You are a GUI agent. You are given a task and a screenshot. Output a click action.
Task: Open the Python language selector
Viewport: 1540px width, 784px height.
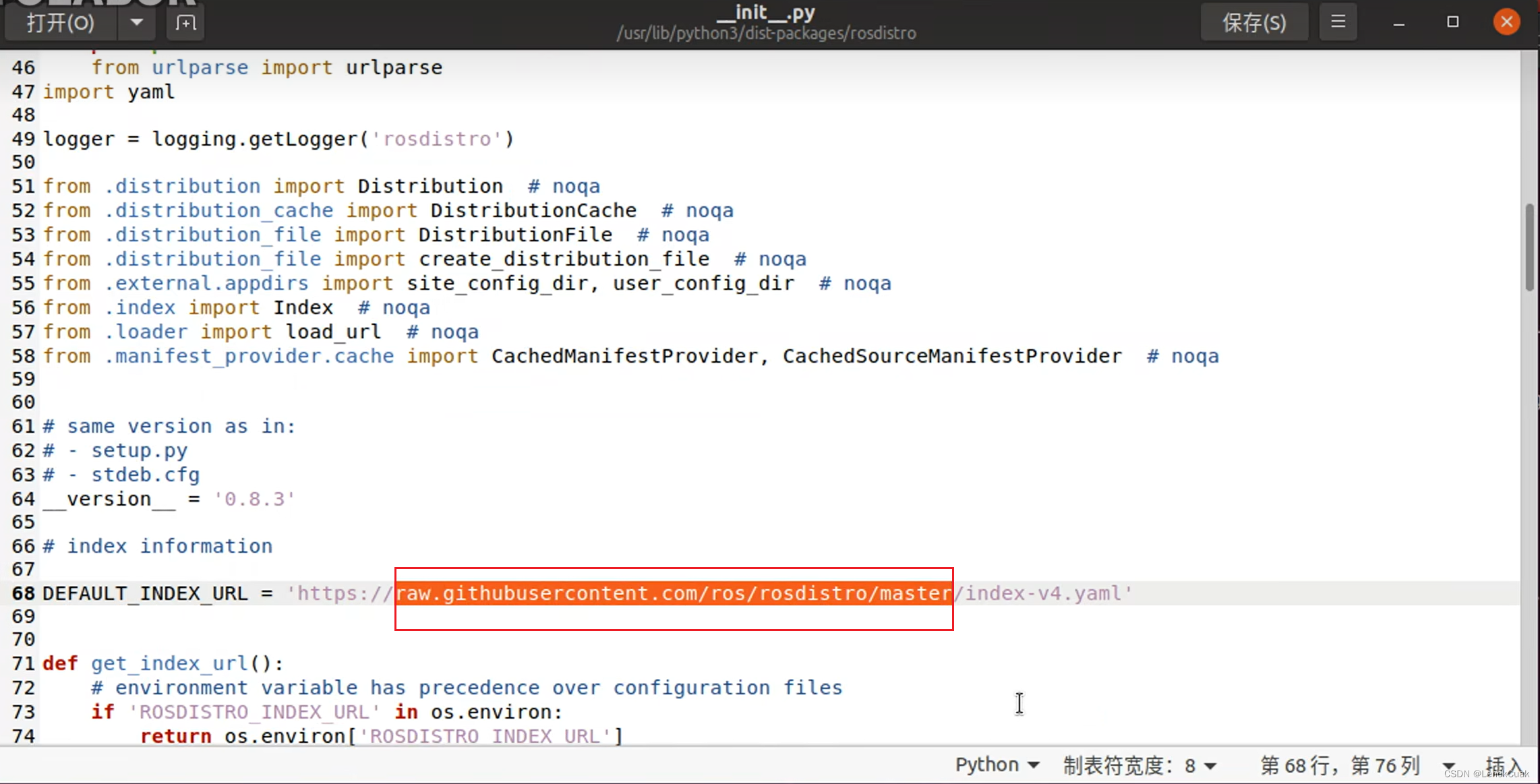996,764
